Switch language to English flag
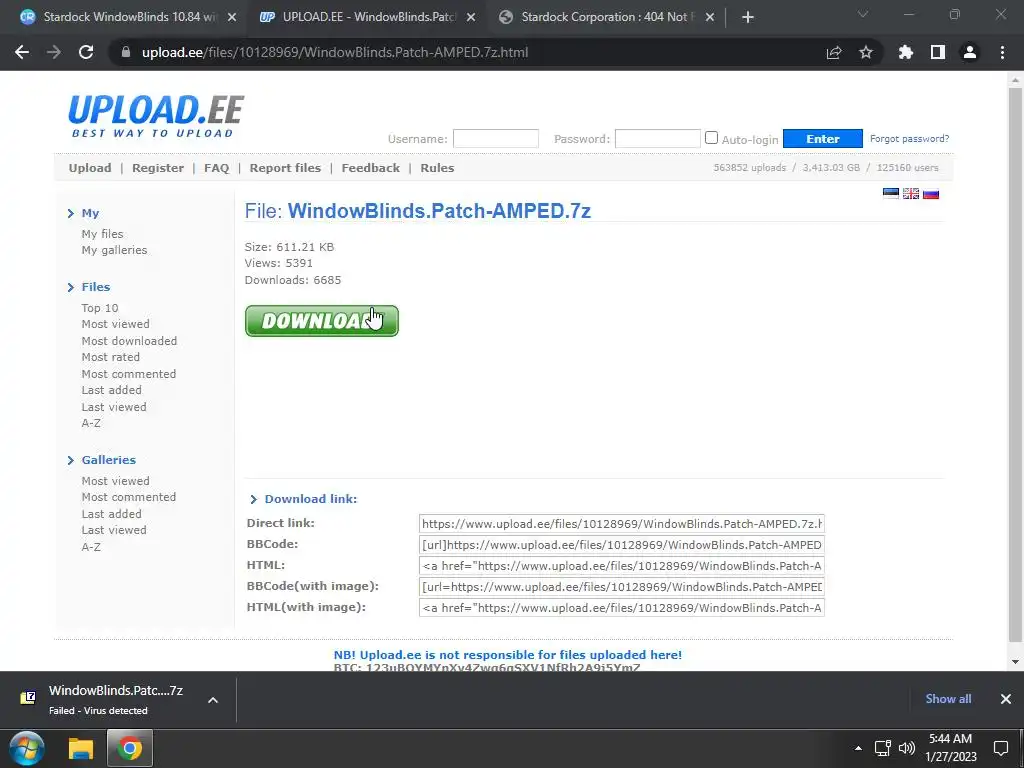This screenshot has width=1024, height=768. [911, 193]
